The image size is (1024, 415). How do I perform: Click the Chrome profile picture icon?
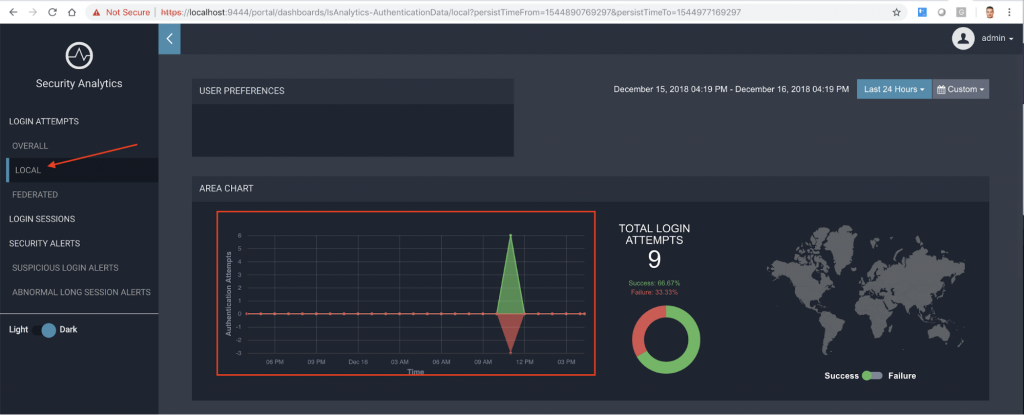click(989, 12)
